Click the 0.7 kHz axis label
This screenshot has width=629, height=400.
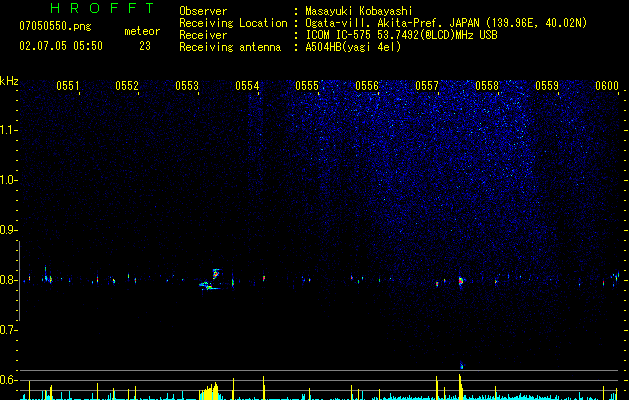(7, 330)
